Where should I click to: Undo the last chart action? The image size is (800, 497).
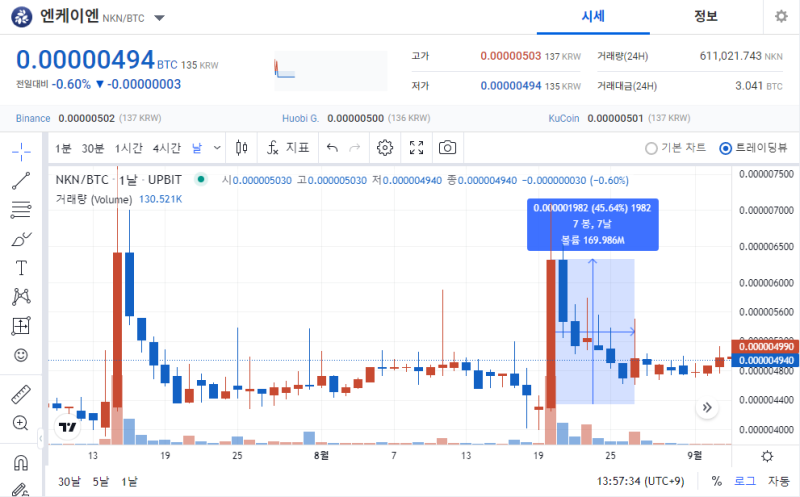332,148
